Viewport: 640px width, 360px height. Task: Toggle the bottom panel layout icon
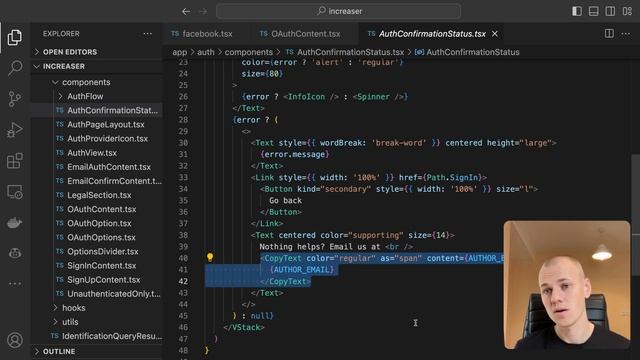coord(593,11)
